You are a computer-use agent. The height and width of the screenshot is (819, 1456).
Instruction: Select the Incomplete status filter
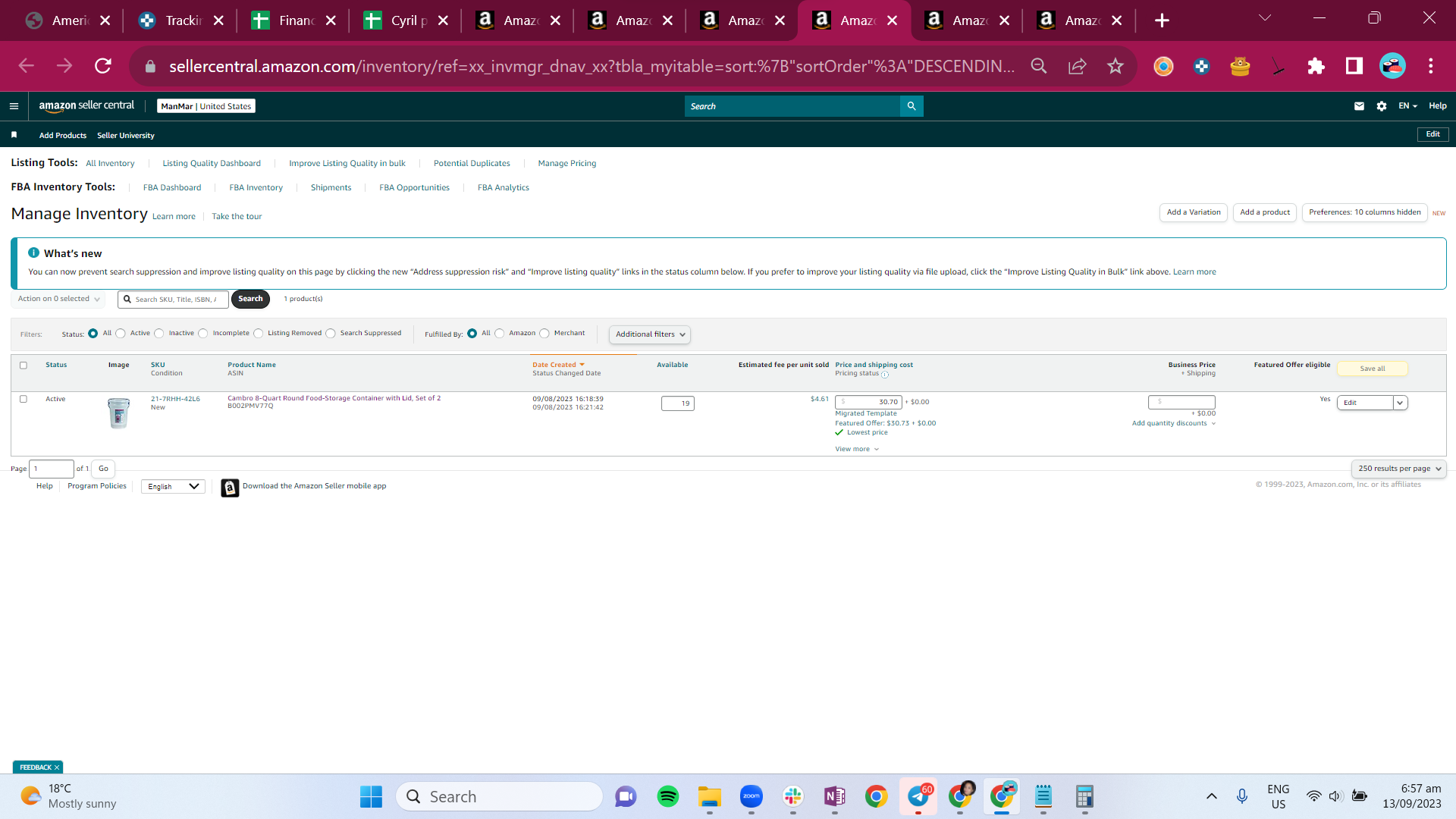pos(203,334)
